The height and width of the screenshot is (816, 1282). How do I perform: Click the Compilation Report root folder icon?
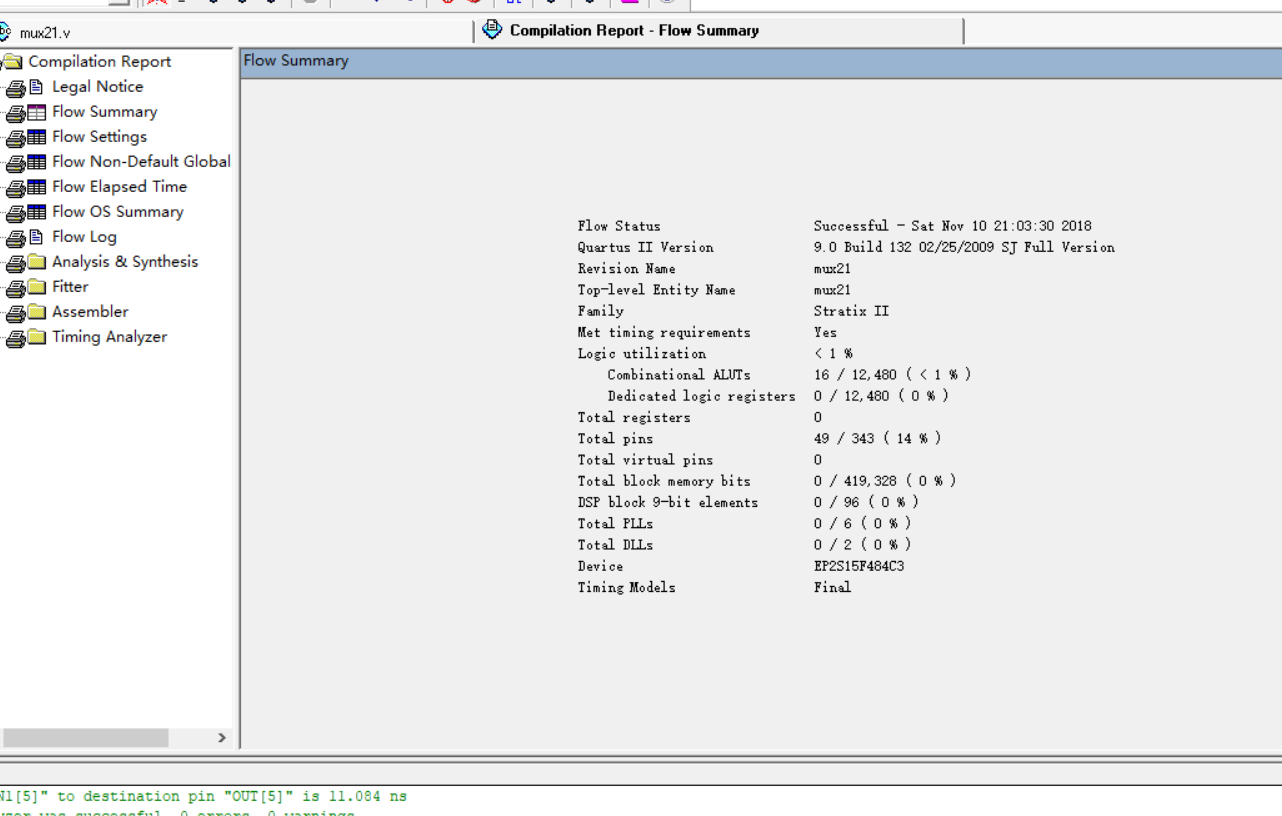point(13,62)
